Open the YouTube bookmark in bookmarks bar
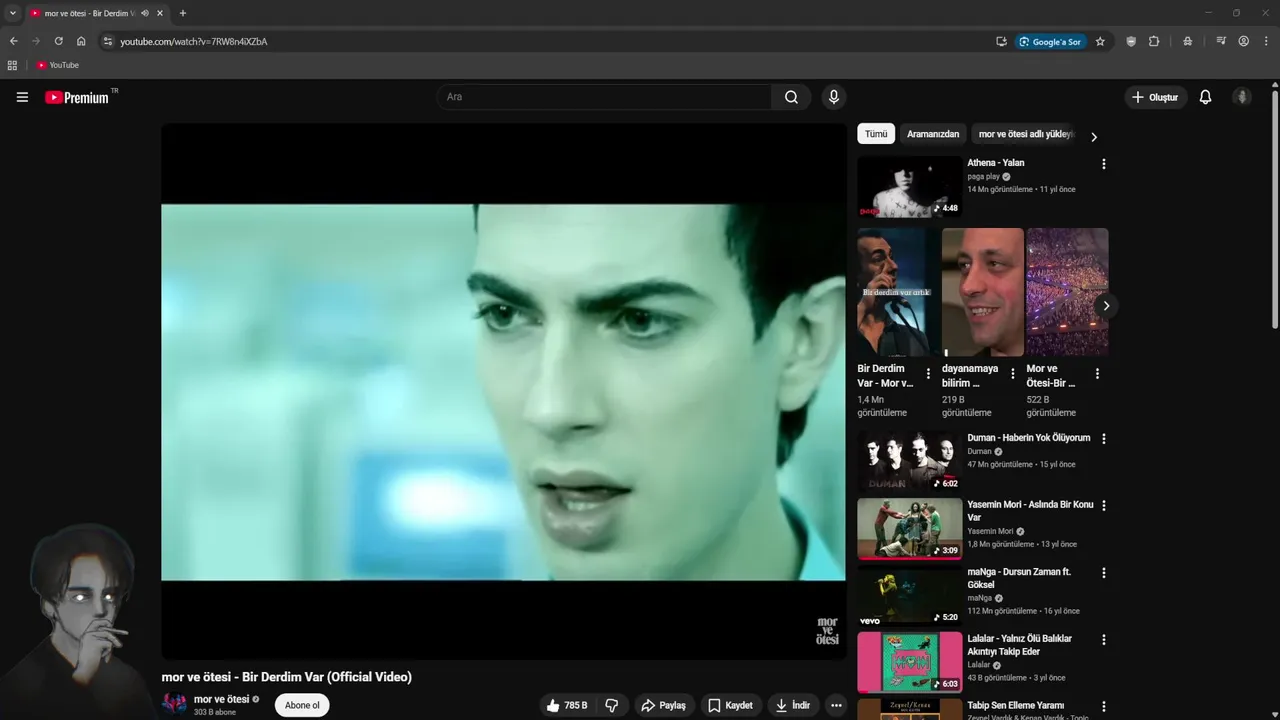 [x=57, y=65]
